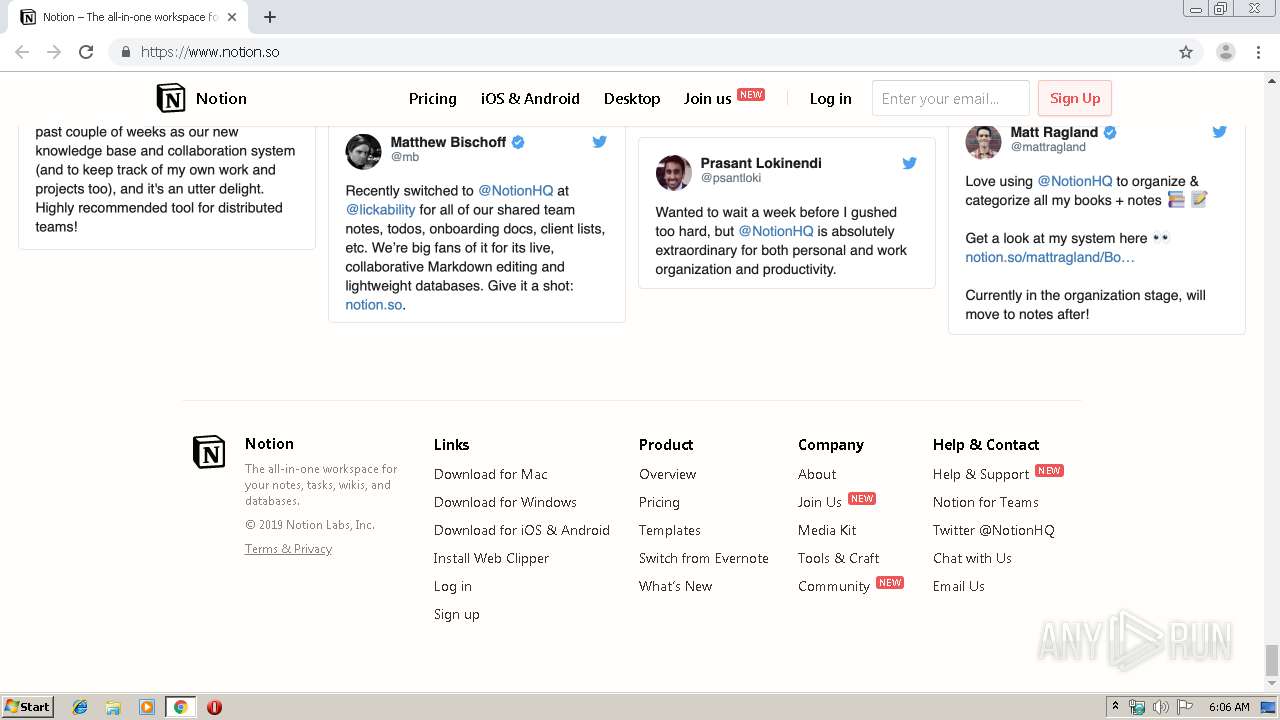
Task: Open Windows Start menu
Action: coord(28,706)
